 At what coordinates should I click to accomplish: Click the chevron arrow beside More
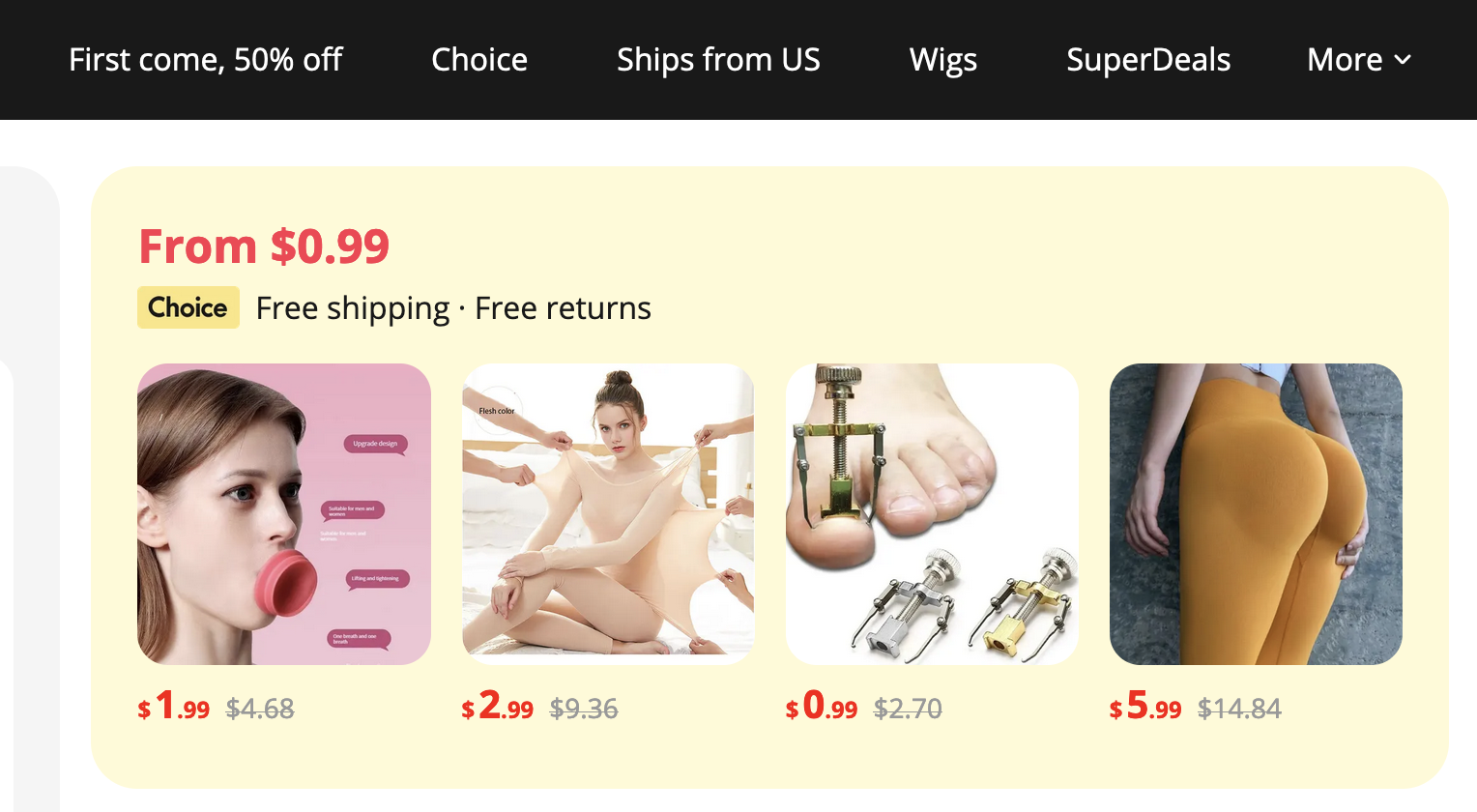pos(1403,60)
